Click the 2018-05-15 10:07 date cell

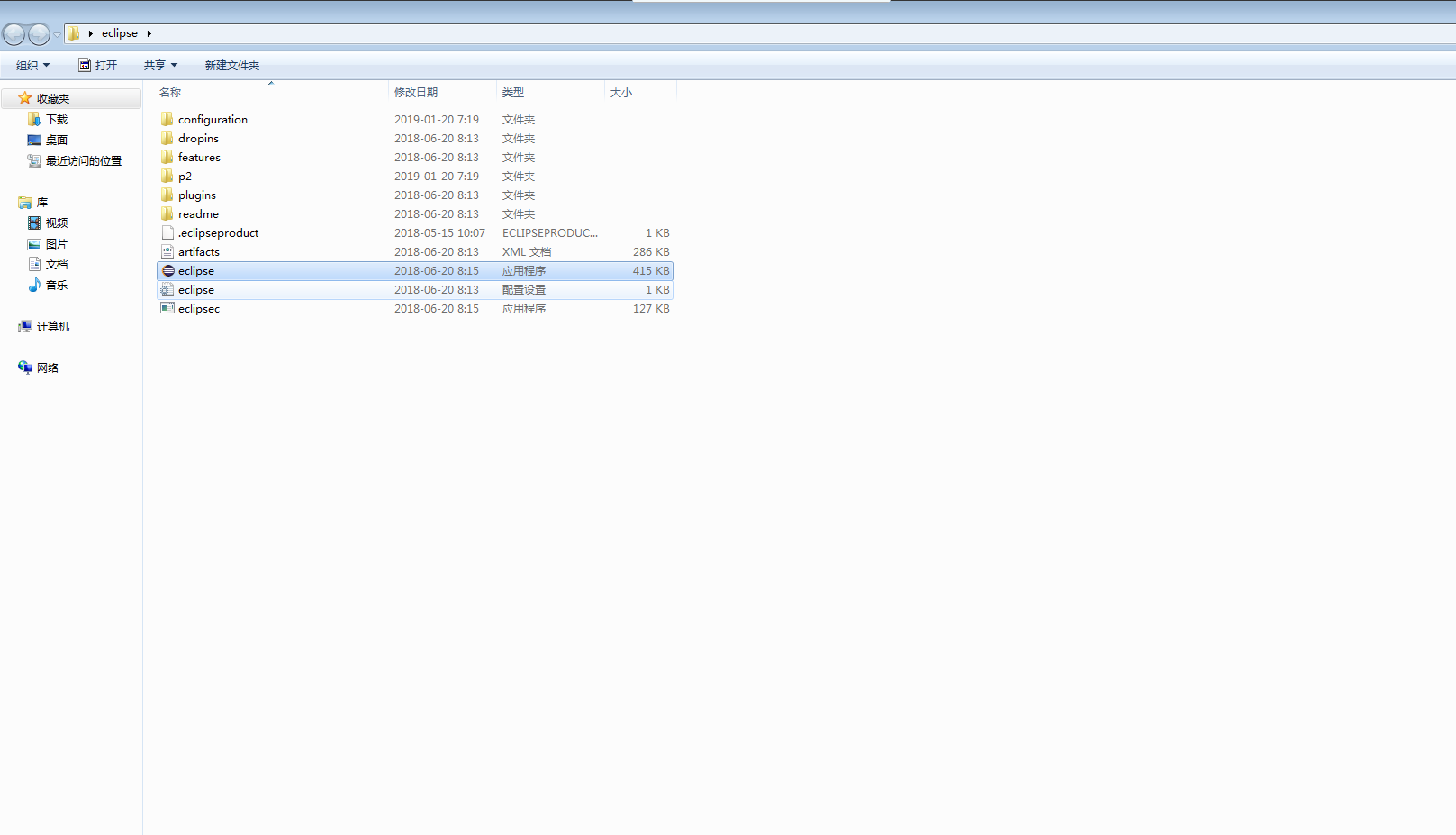click(x=439, y=232)
